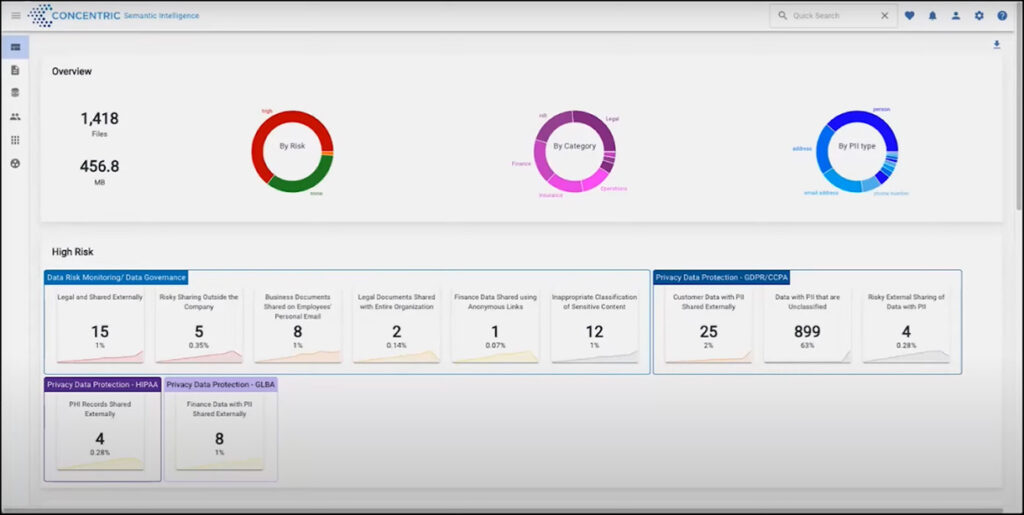Open the users group icon in sidebar
The width and height of the screenshot is (1024, 515).
point(15,117)
